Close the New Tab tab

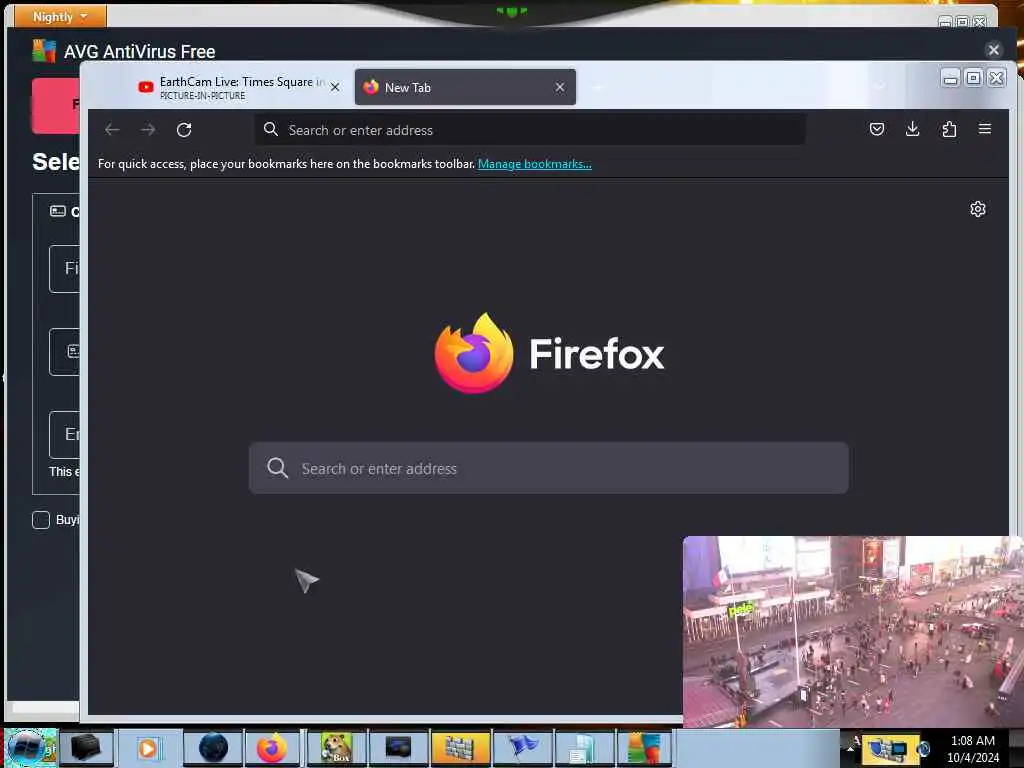[x=560, y=87]
